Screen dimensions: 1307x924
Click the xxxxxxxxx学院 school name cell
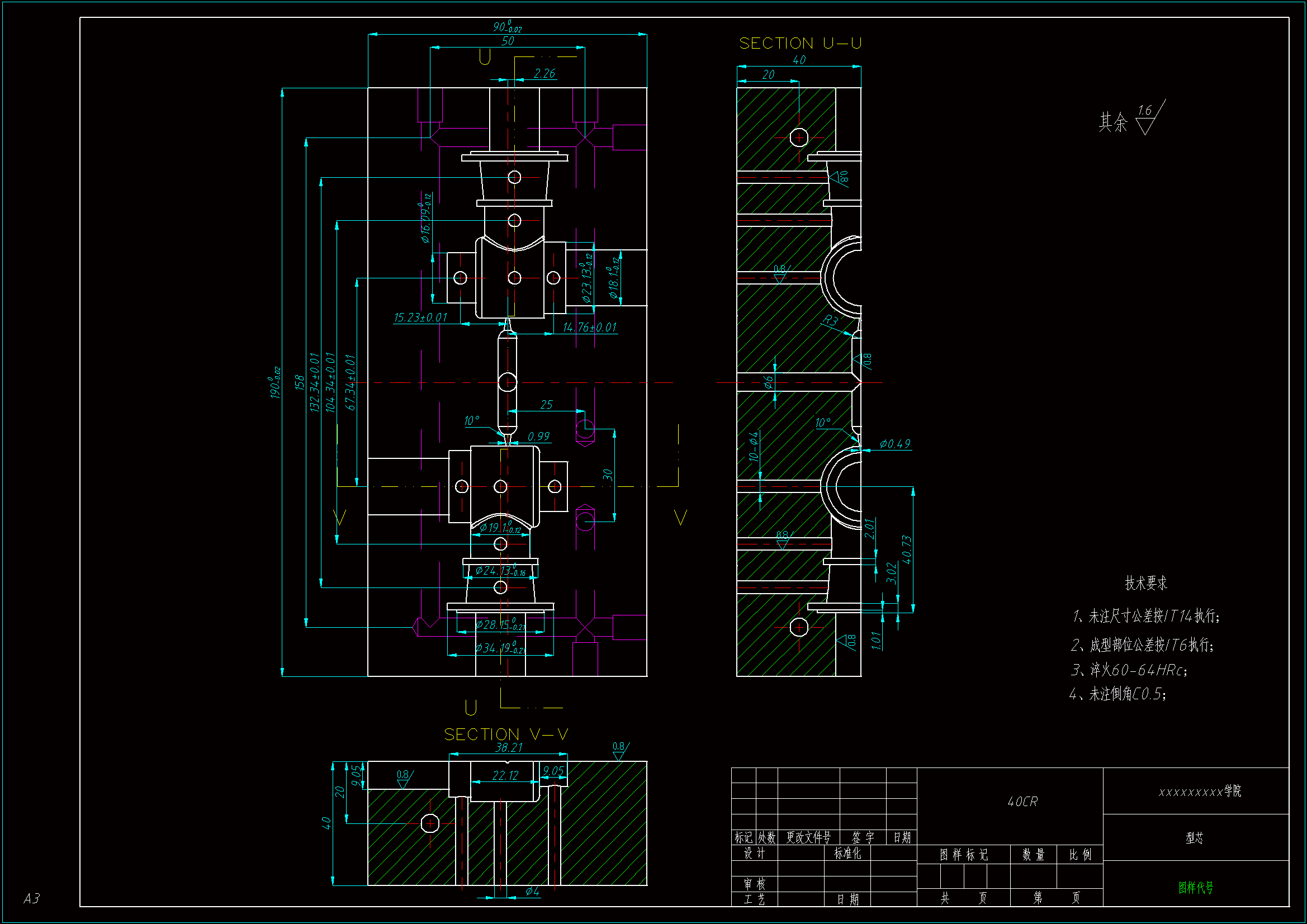tap(1200, 792)
